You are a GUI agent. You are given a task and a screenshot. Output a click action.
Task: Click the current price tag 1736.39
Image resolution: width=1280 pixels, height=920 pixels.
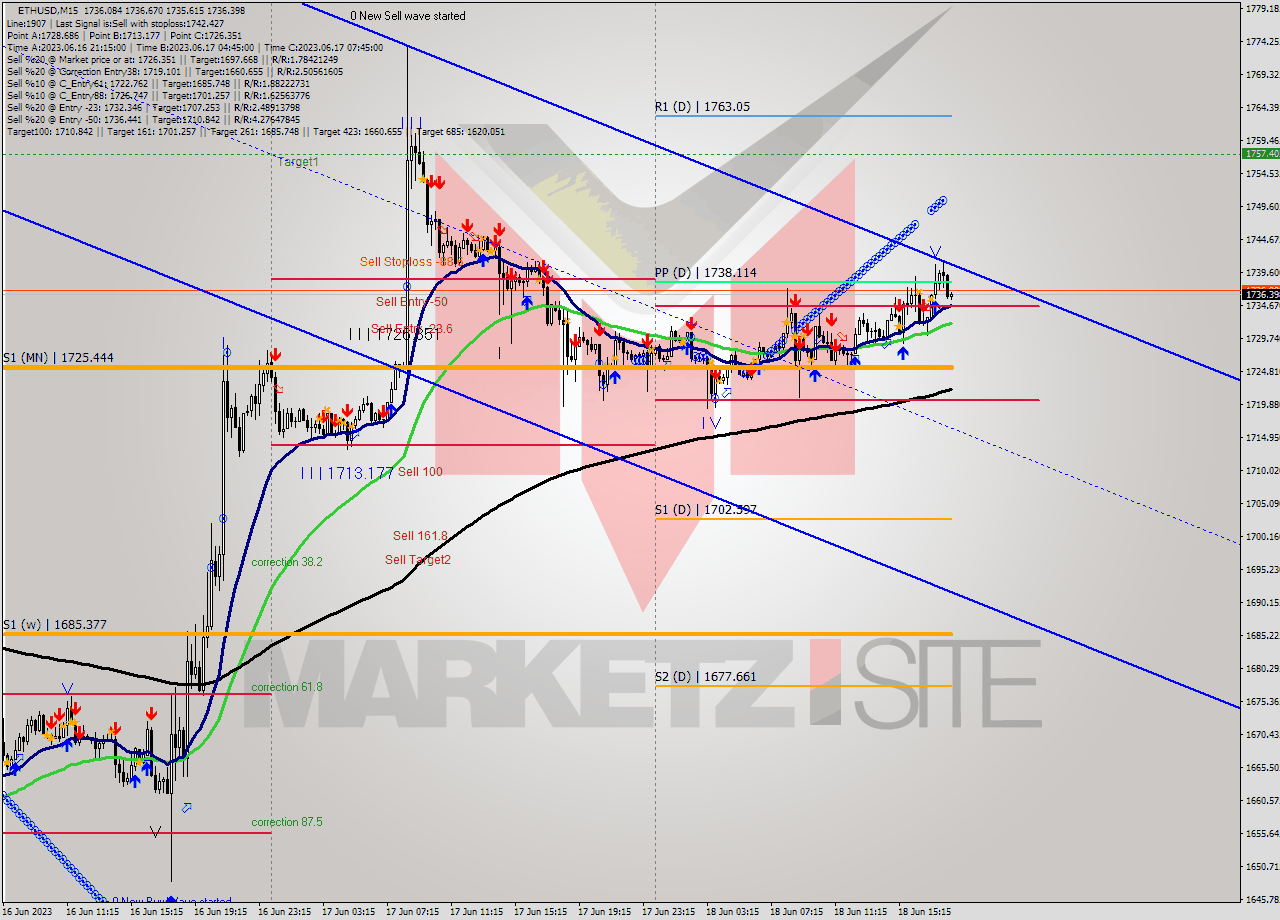click(x=1260, y=294)
